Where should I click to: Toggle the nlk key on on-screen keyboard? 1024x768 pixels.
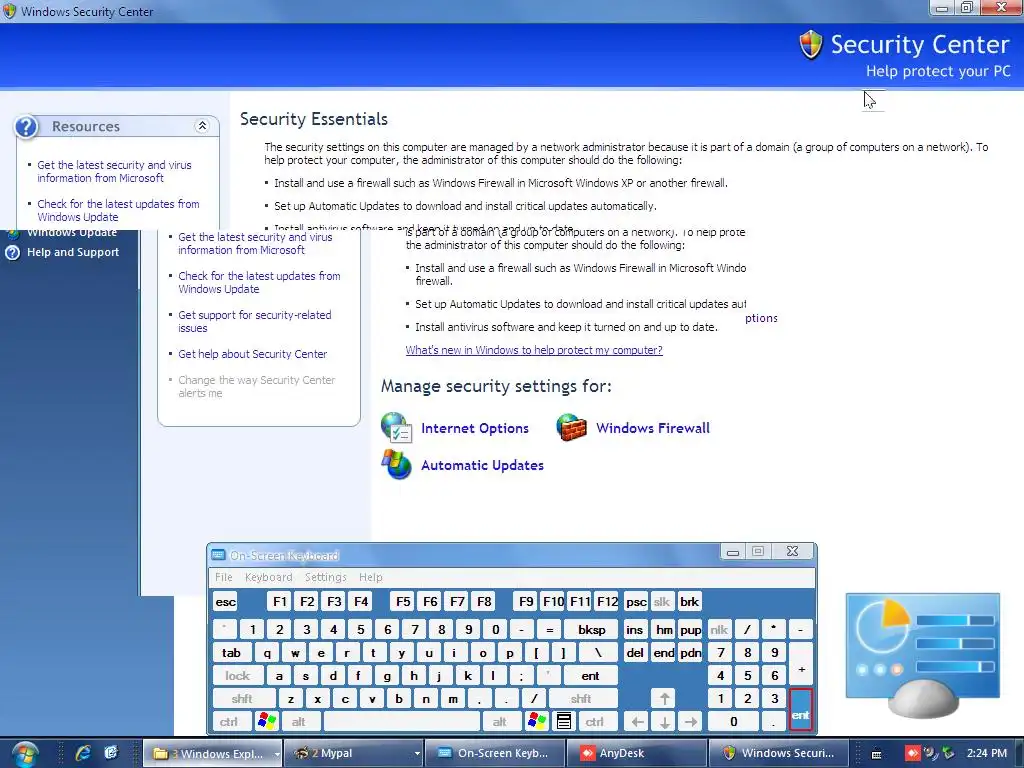(719, 630)
